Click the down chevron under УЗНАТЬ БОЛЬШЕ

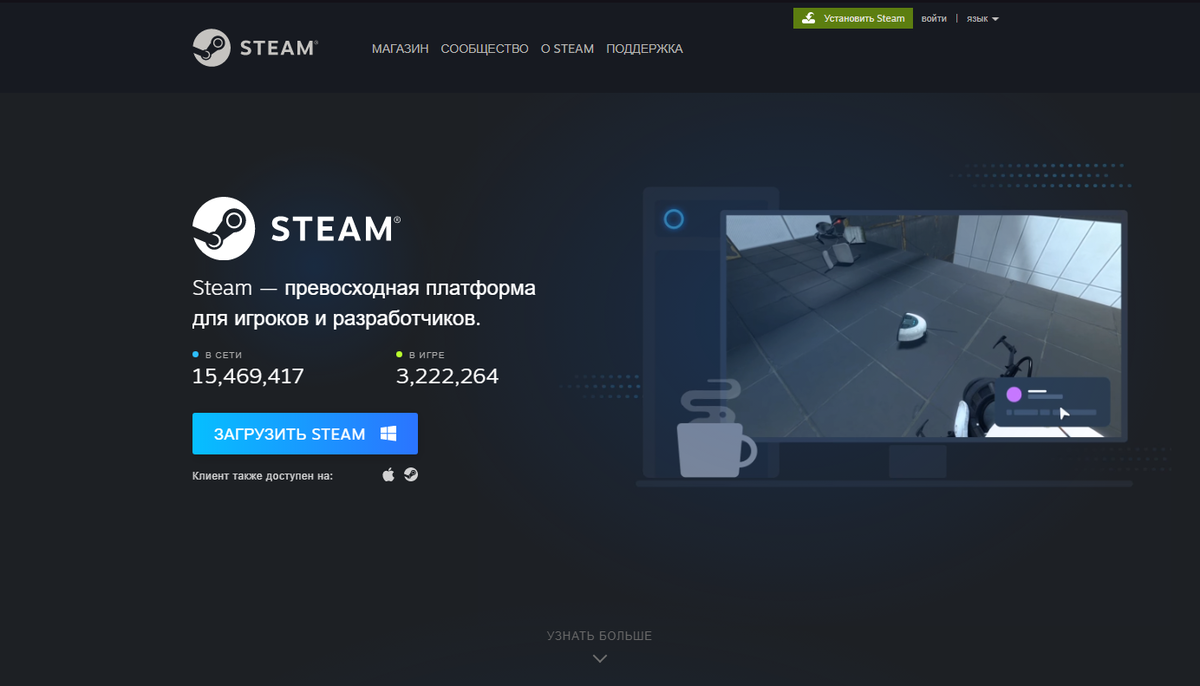click(x=600, y=658)
